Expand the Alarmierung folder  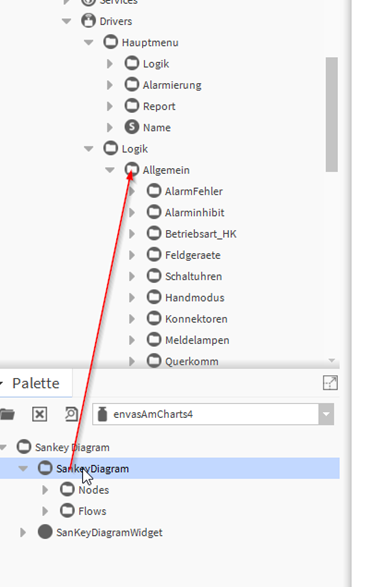pyautogui.click(x=110, y=85)
